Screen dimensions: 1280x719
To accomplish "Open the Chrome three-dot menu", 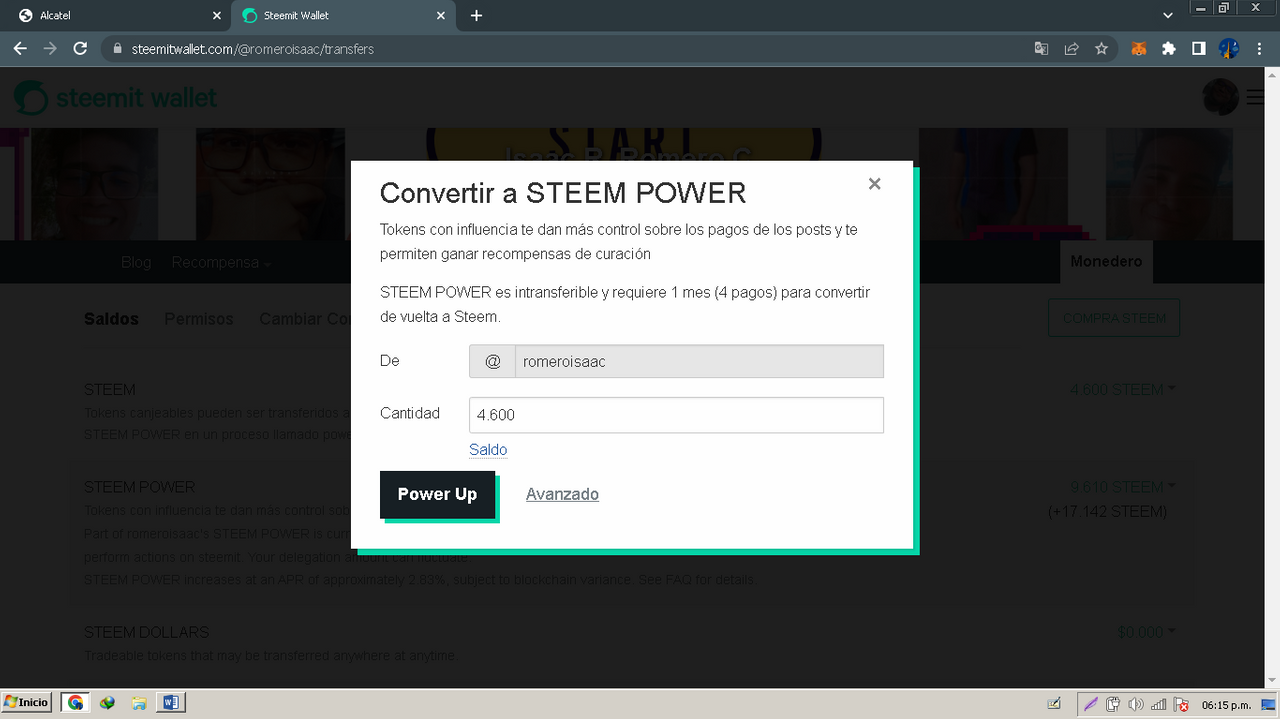I will point(1259,48).
